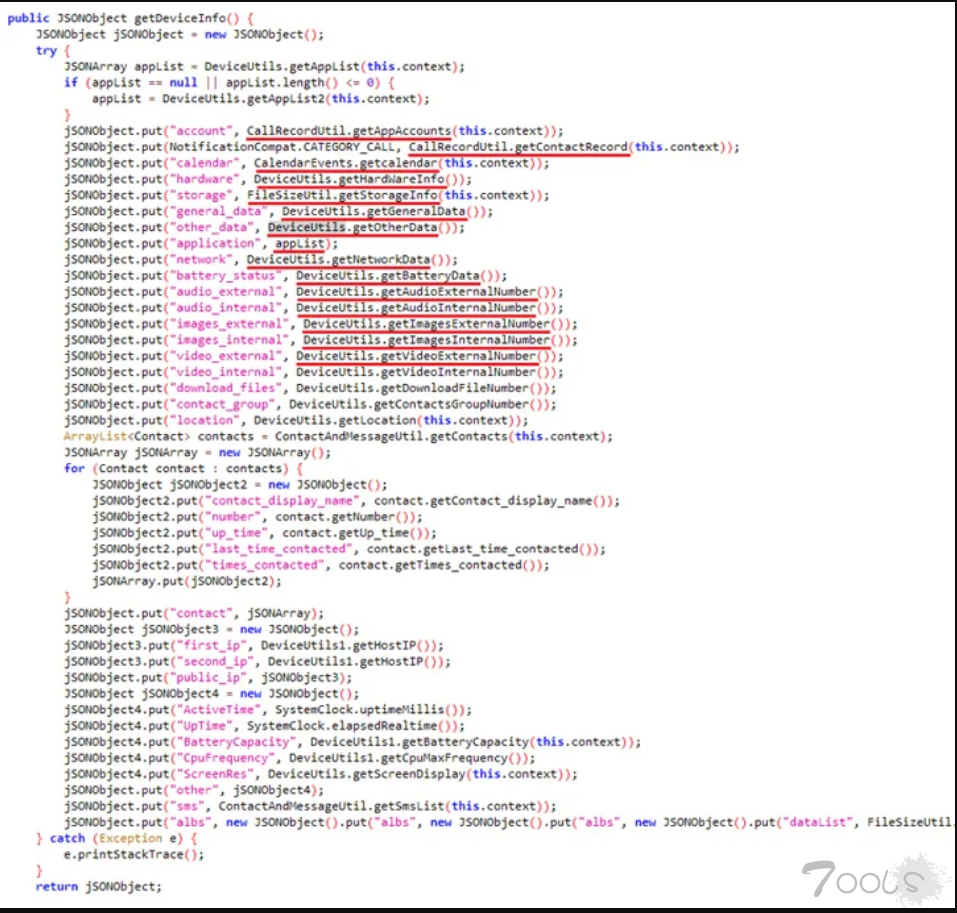Click DeviceUtils.getVideoExternalNumber call
957x913 pixels.
pyautogui.click(x=416, y=356)
